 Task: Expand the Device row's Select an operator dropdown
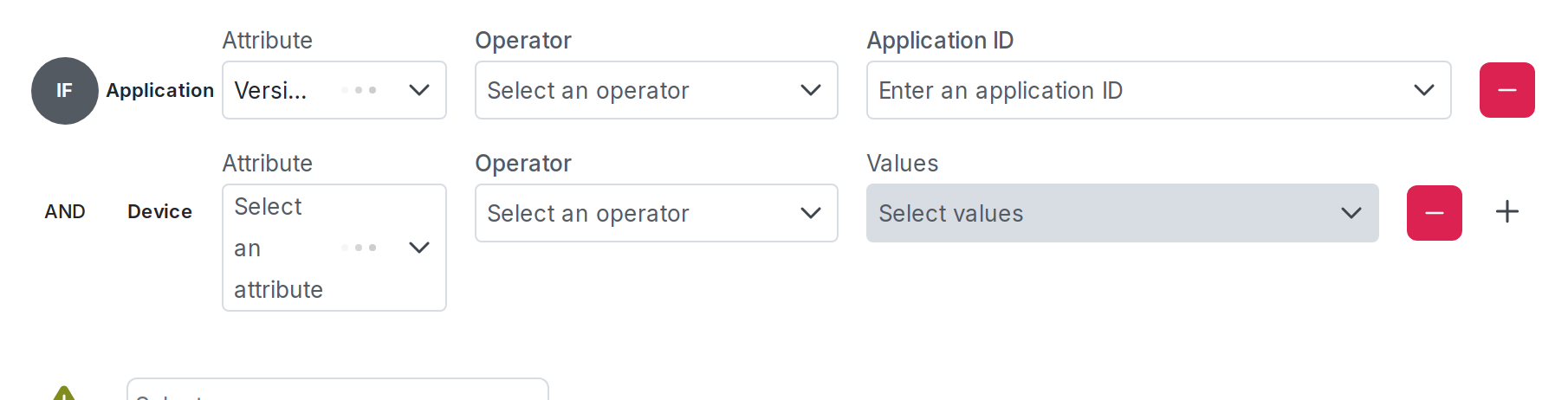pos(641,213)
